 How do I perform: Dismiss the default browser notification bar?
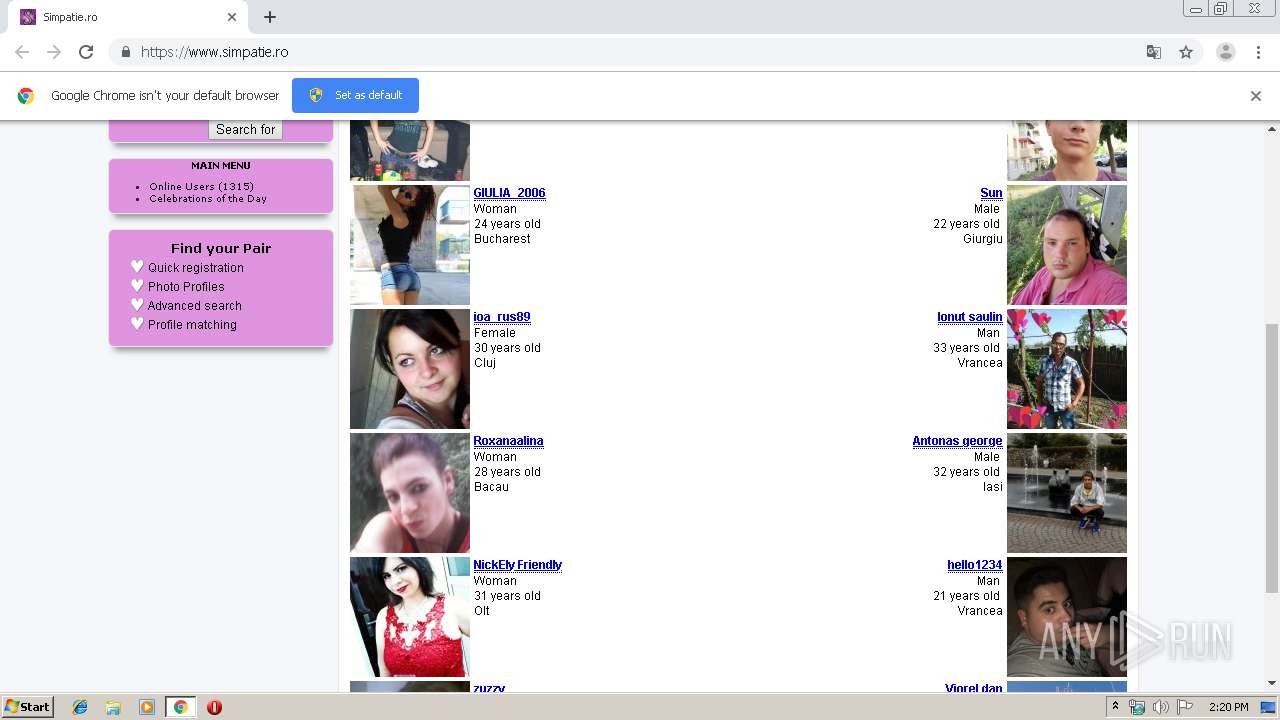coord(1256,96)
